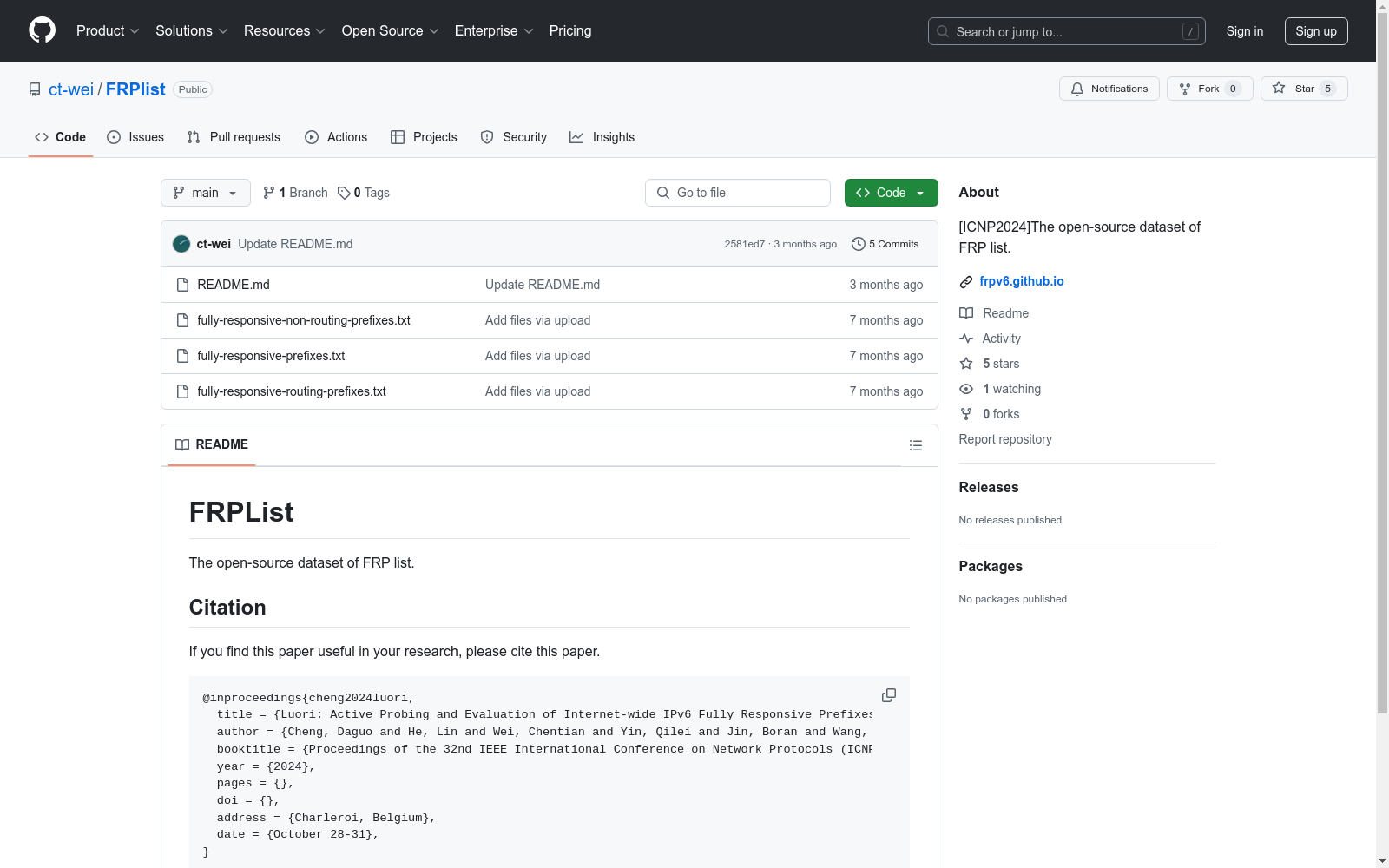
Task: Open commit hash 2581ed7
Action: point(745,244)
